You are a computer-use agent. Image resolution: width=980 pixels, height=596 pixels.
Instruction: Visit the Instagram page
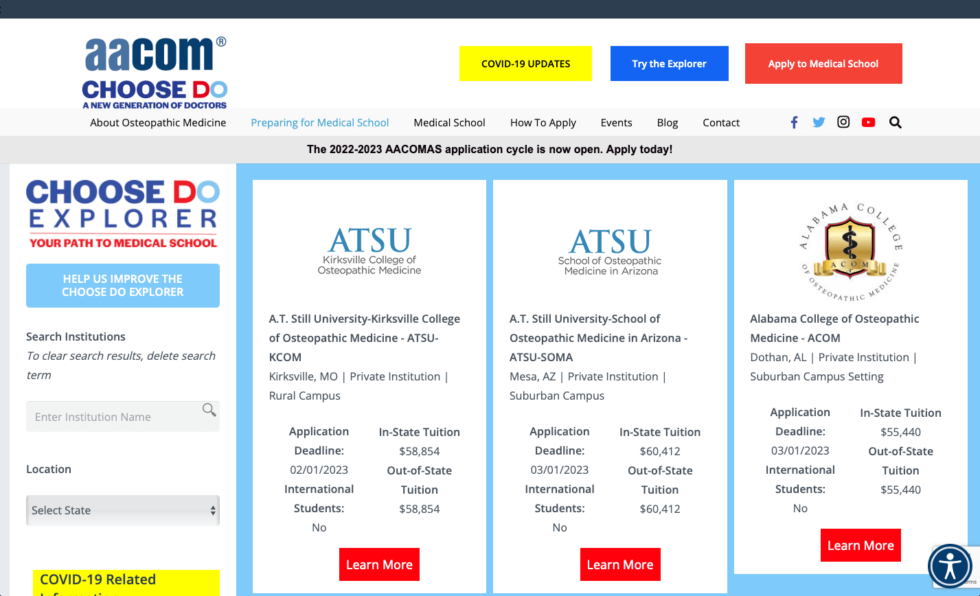[843, 122]
